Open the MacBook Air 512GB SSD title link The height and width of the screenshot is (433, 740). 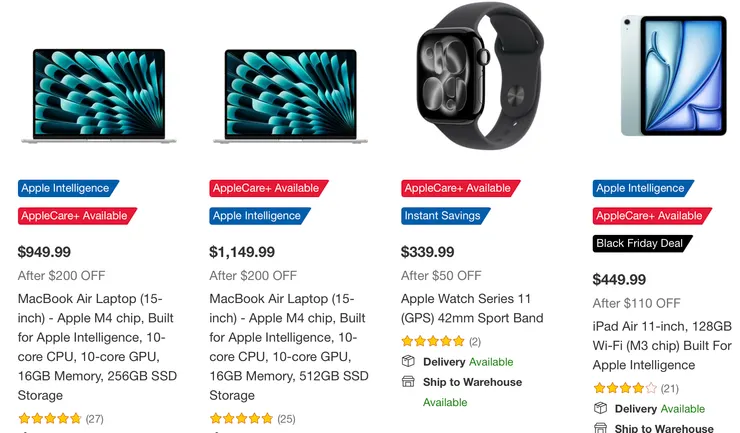(x=288, y=347)
